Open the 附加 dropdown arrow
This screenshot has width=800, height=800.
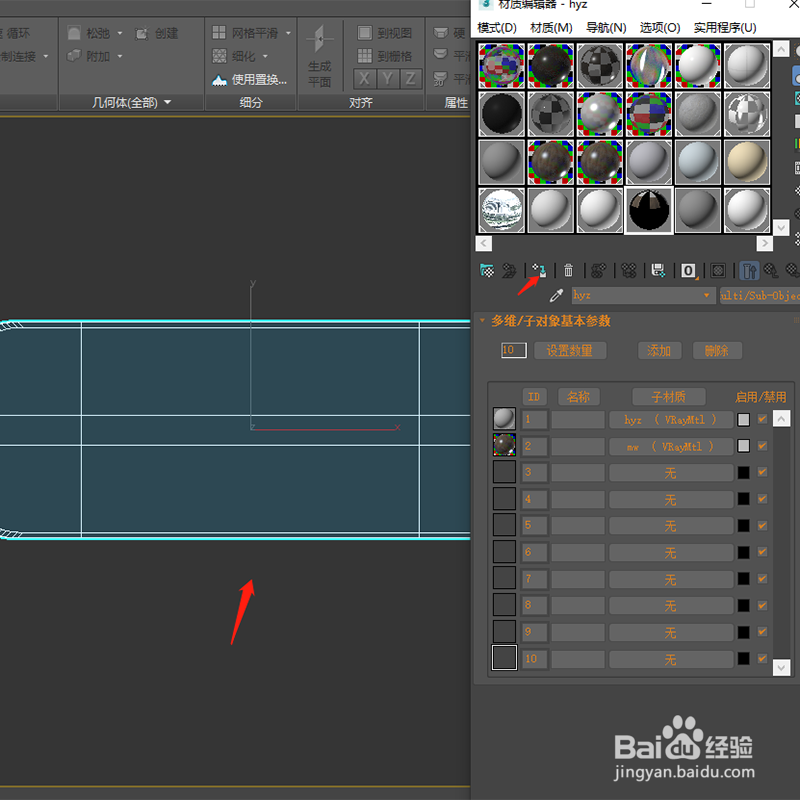coord(120,56)
